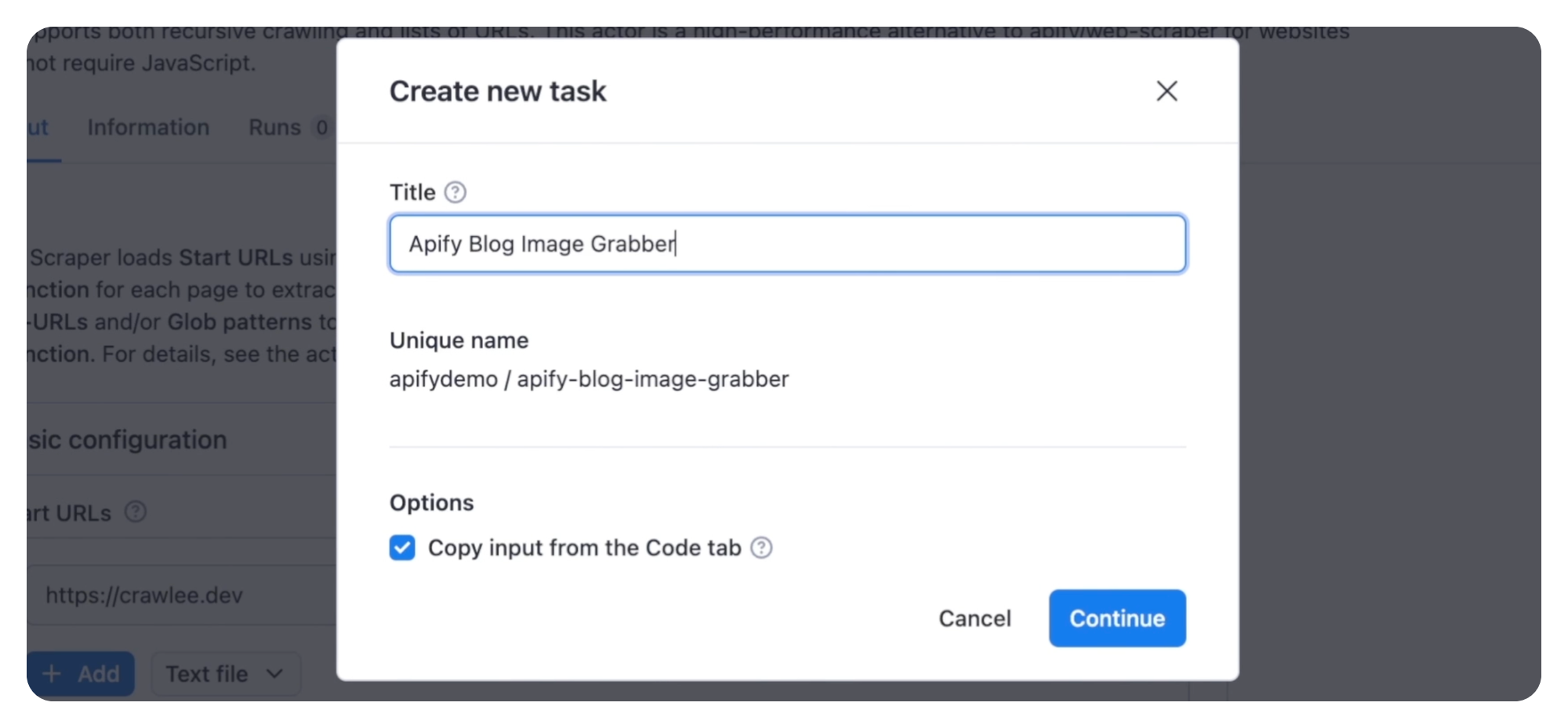Click the Add button below Start URLs

[81, 674]
